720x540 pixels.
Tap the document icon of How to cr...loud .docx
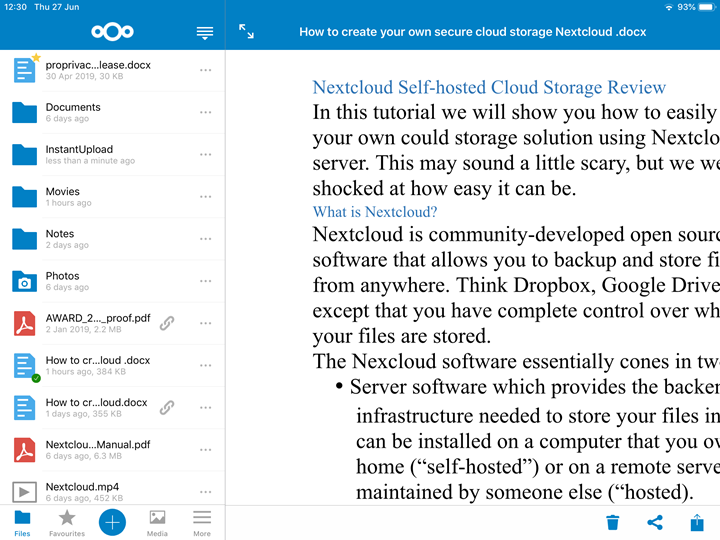pyautogui.click(x=24, y=366)
